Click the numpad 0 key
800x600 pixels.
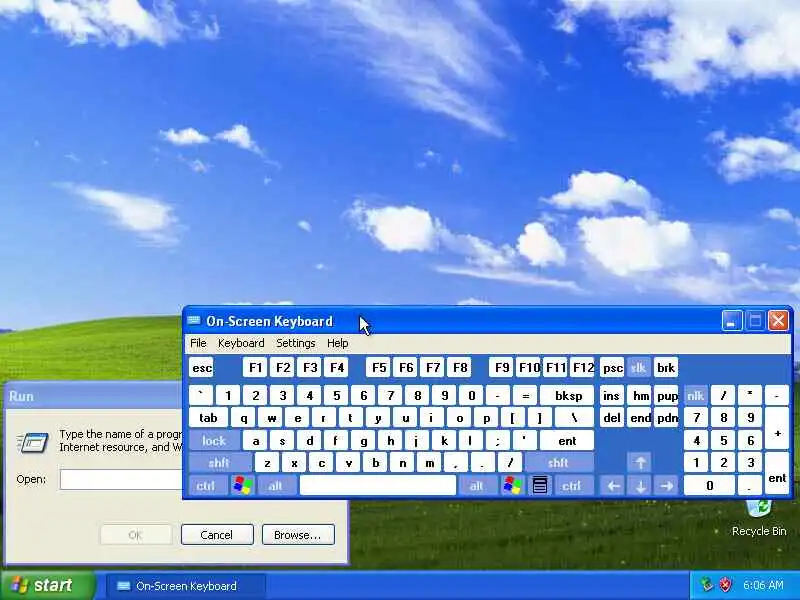(709, 485)
